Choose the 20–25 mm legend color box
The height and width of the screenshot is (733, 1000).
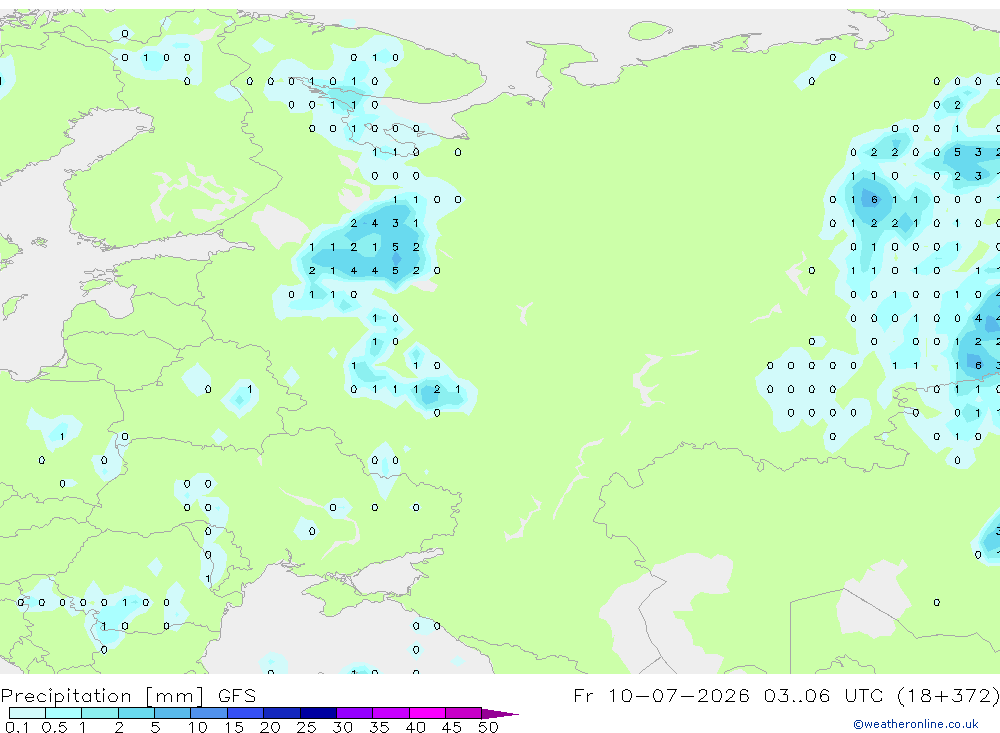(282, 713)
